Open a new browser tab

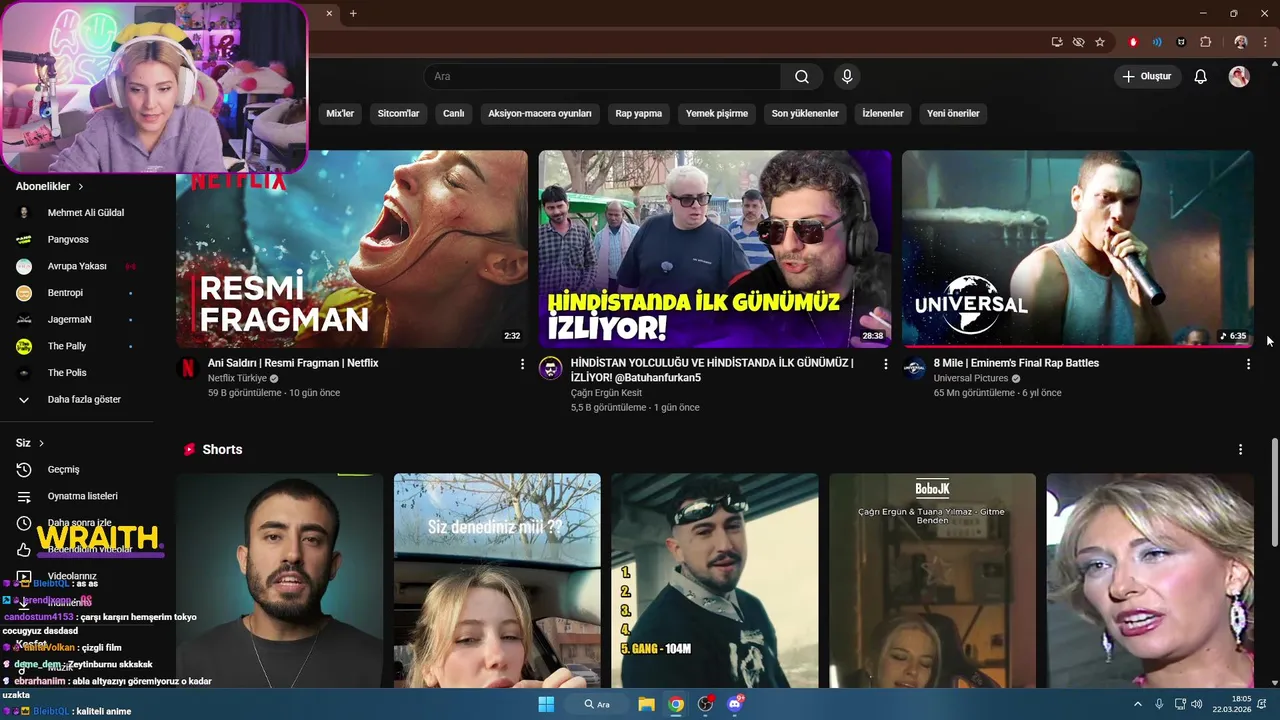click(353, 13)
